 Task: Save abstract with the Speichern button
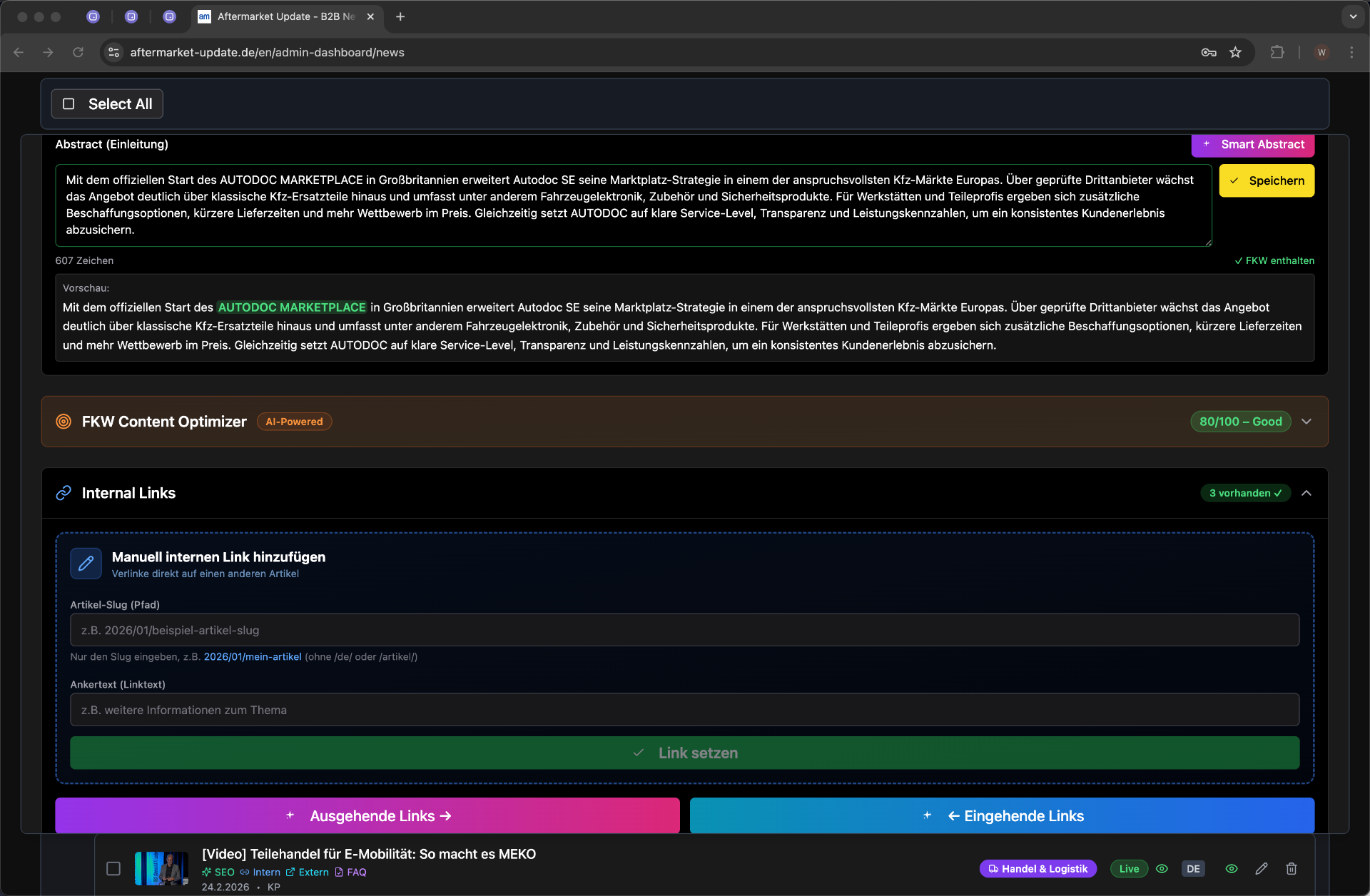pos(1267,181)
